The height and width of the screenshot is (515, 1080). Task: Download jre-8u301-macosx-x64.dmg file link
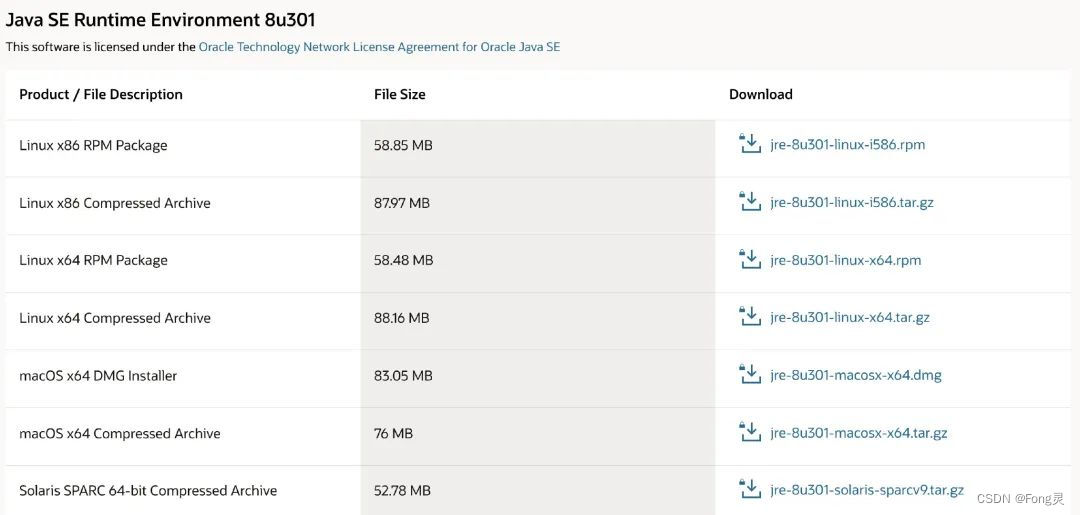tap(855, 376)
